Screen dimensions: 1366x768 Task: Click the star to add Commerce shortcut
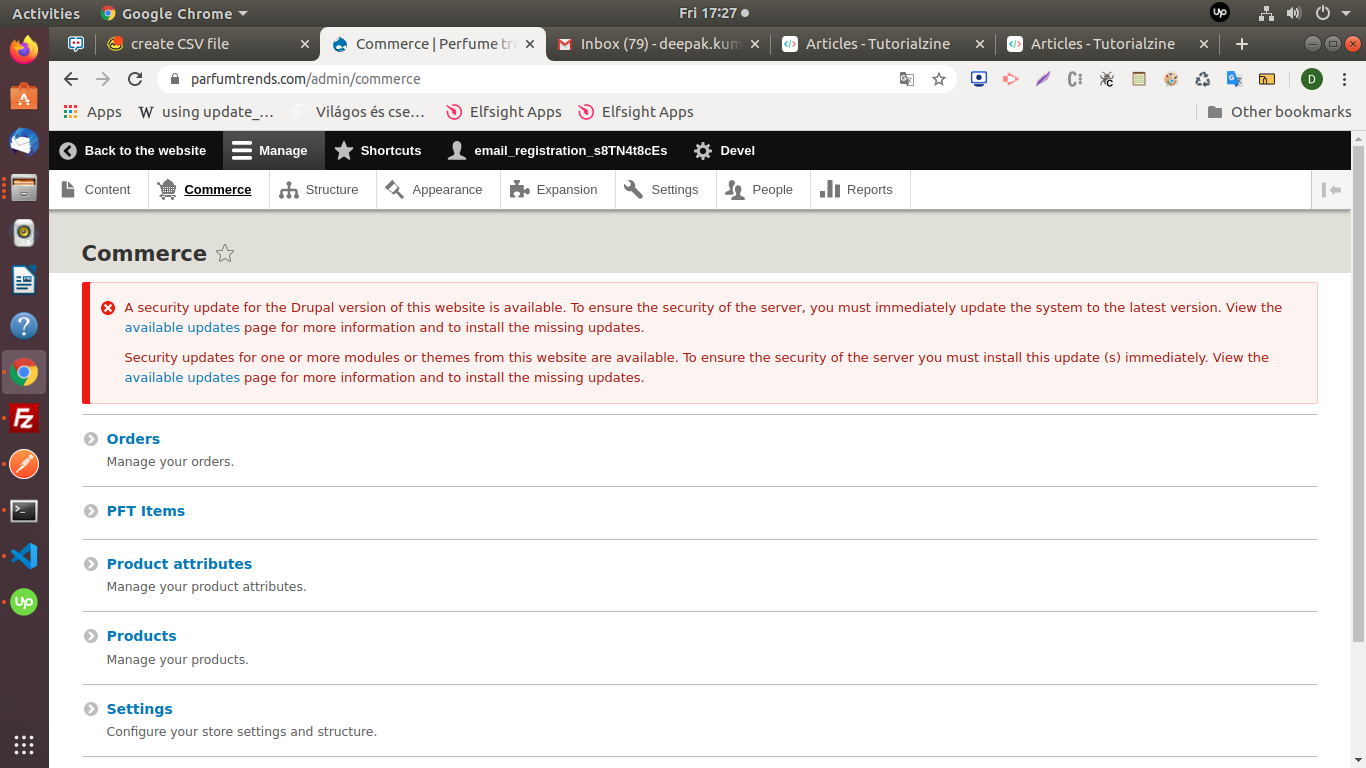coord(225,253)
